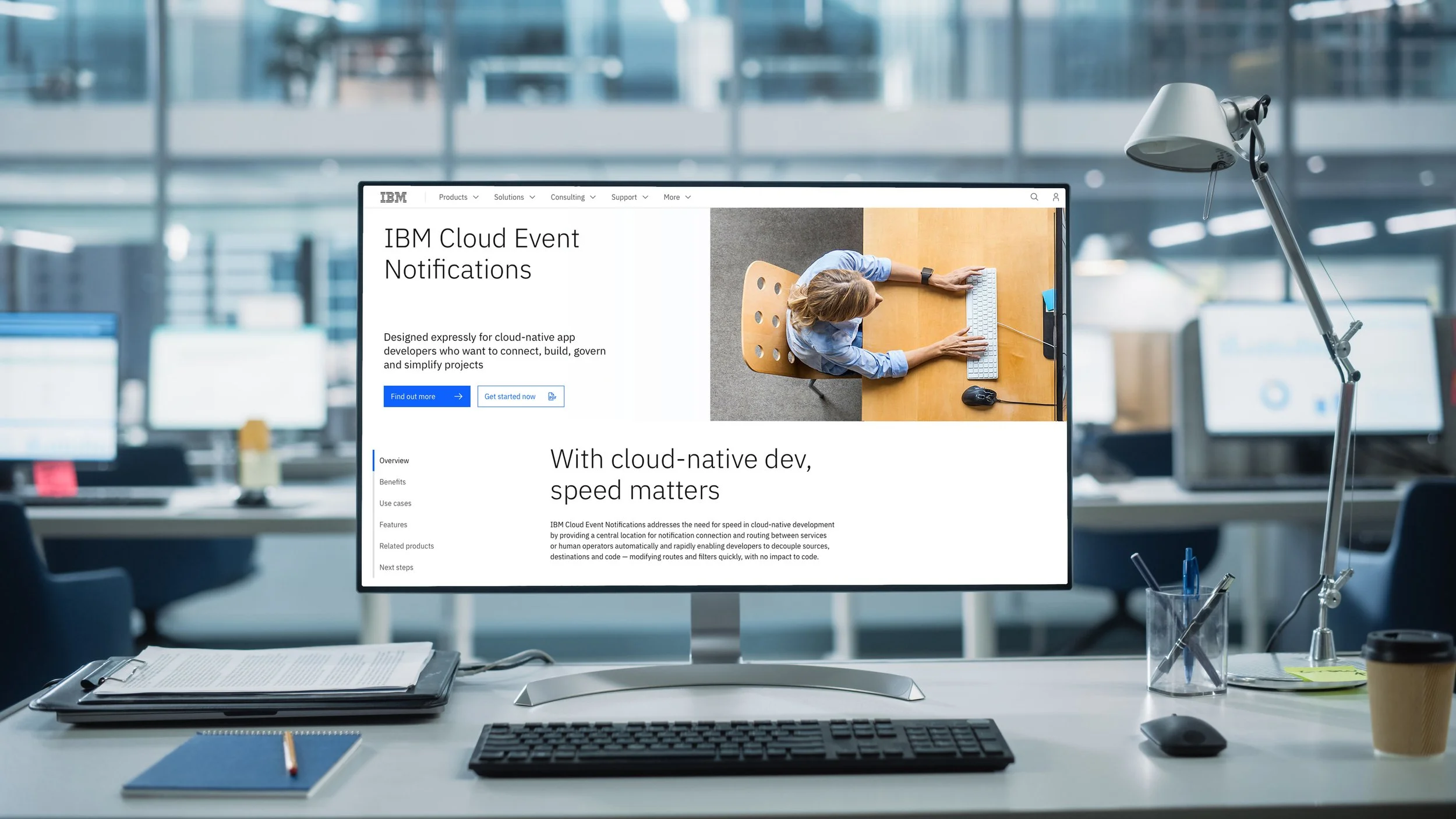Viewport: 1456px width, 819px height.
Task: Click the IBM logo in the navigation bar
Action: click(394, 197)
